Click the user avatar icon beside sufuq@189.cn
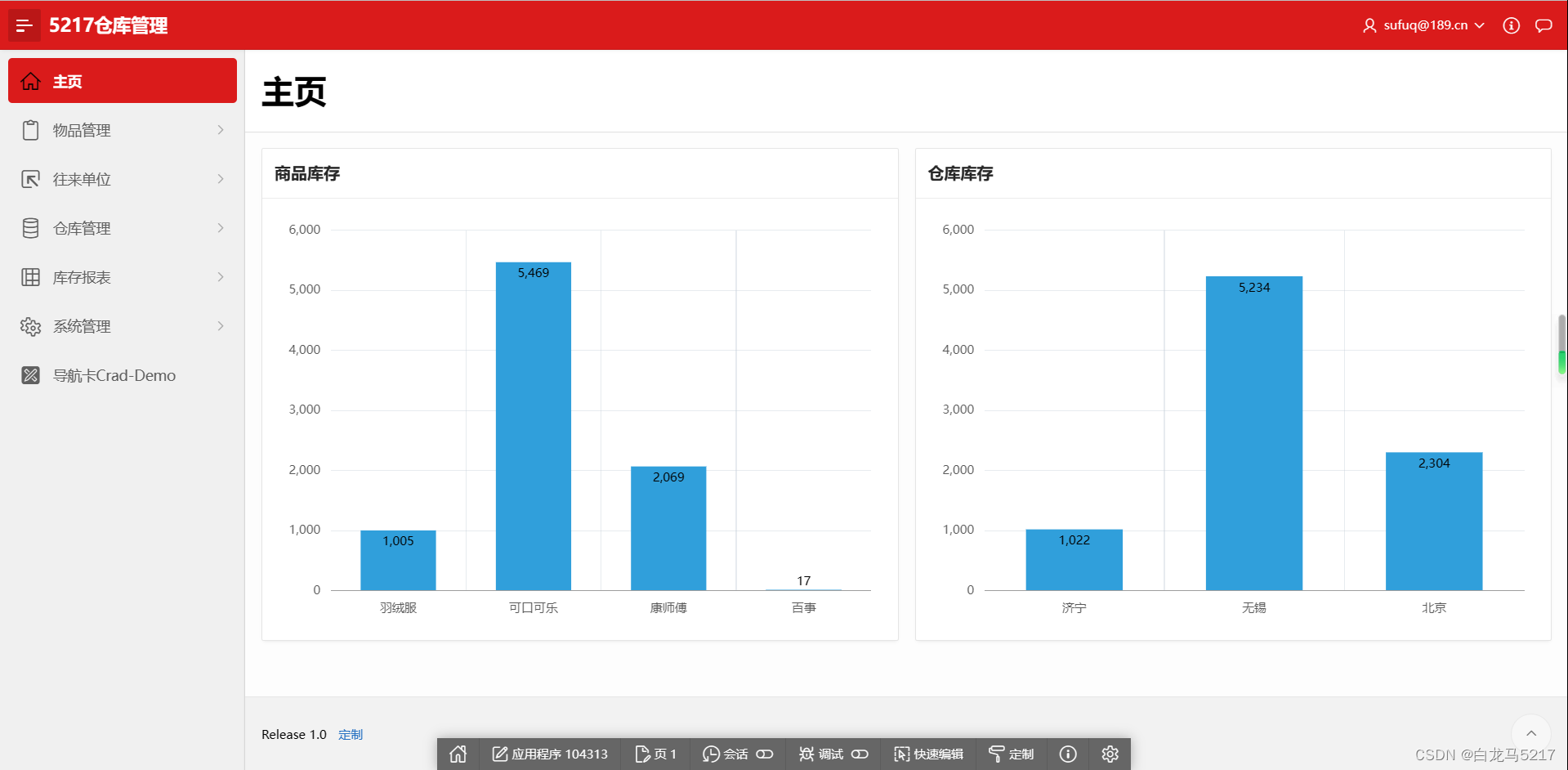This screenshot has width=1568, height=770. pos(1369,25)
